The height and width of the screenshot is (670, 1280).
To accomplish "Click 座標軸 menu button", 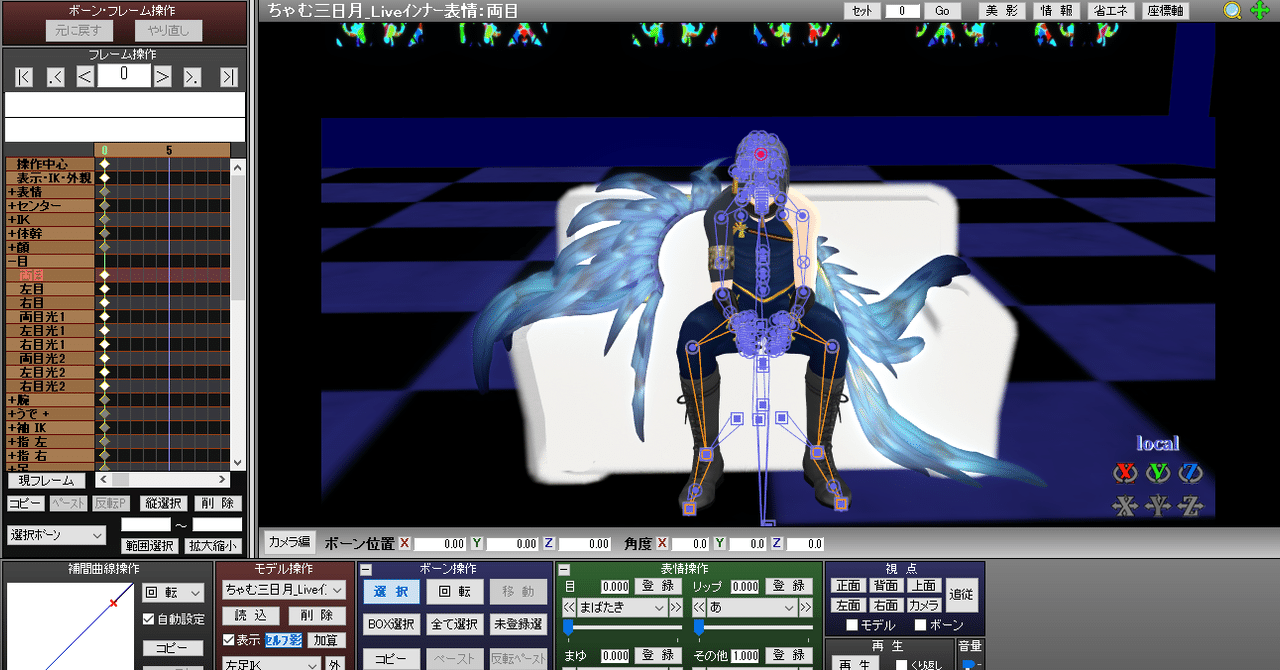I will point(1165,11).
